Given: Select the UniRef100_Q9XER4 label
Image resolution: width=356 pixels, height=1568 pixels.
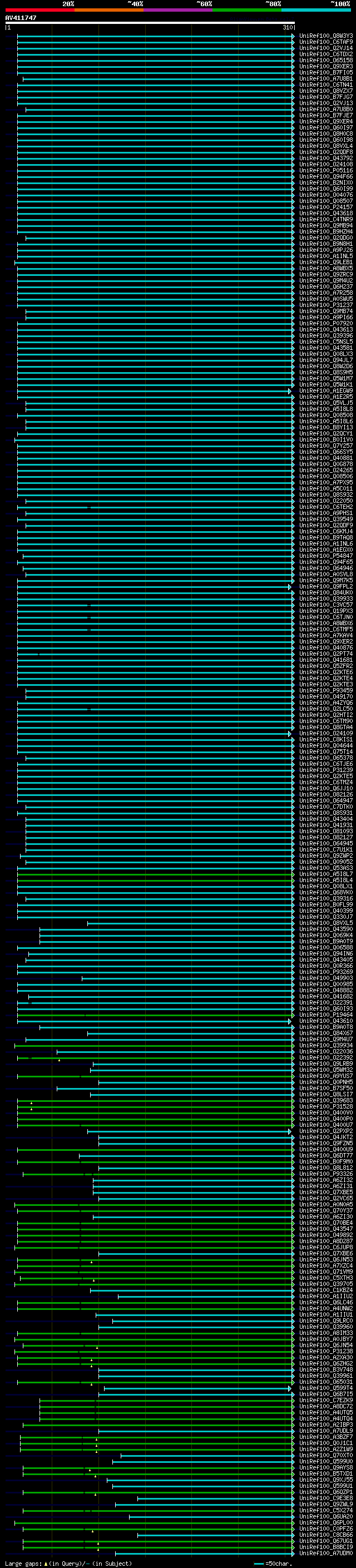Looking at the screenshot, I should point(326,121).
